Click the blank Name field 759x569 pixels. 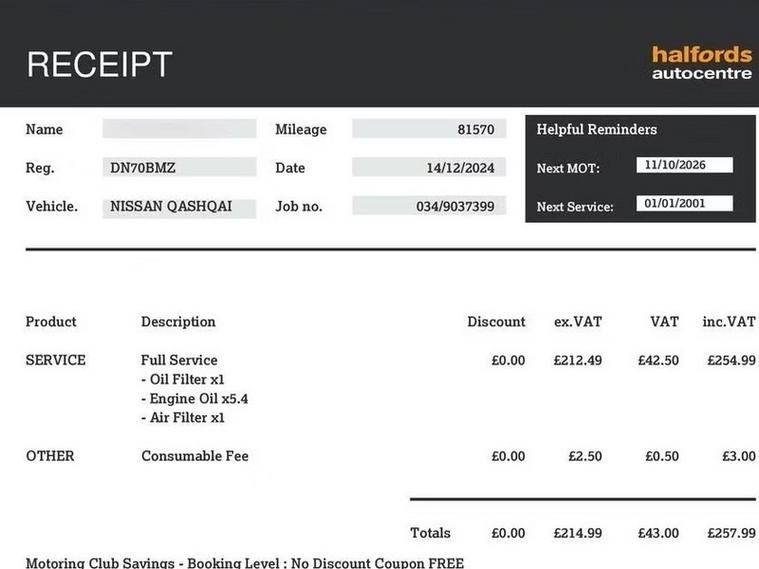click(x=179, y=129)
